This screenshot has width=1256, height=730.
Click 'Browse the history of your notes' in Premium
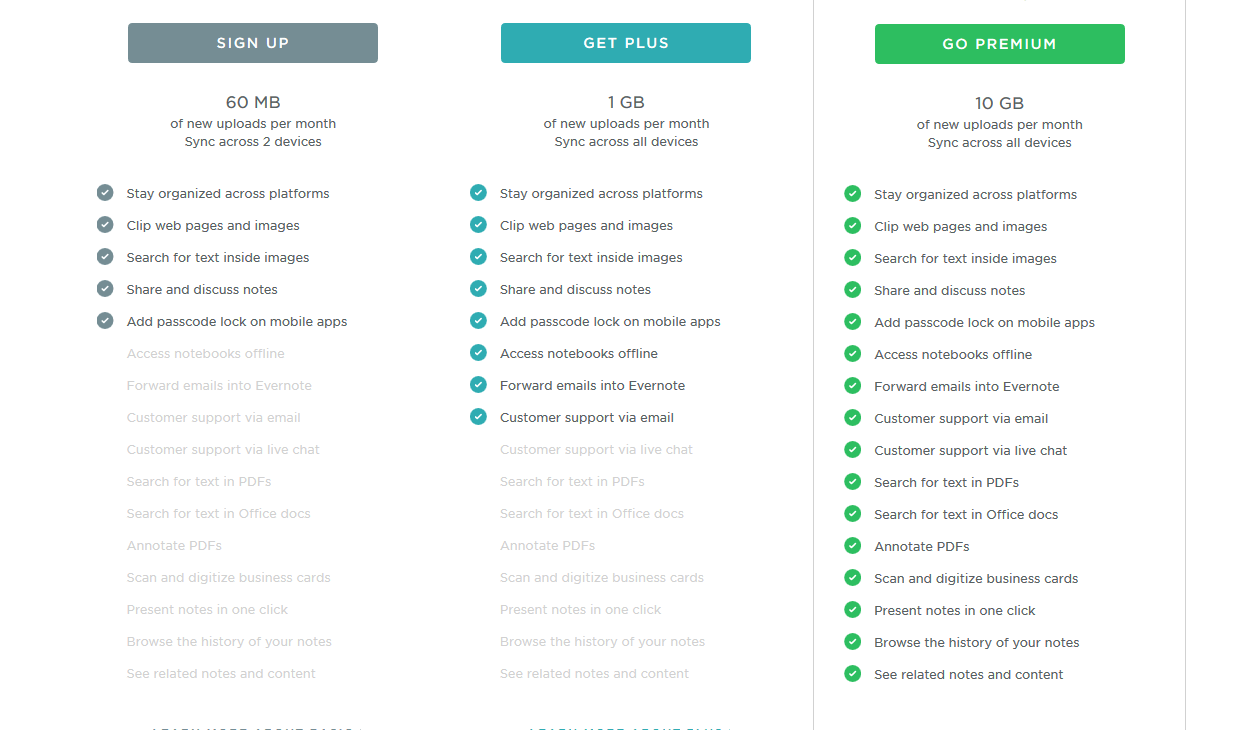point(977,642)
